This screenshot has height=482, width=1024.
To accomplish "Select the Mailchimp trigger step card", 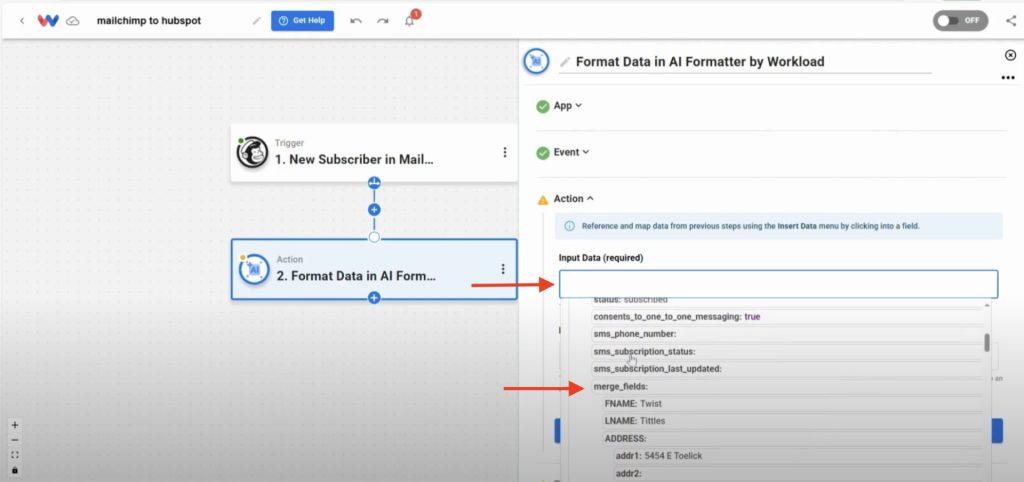I will (x=374, y=152).
